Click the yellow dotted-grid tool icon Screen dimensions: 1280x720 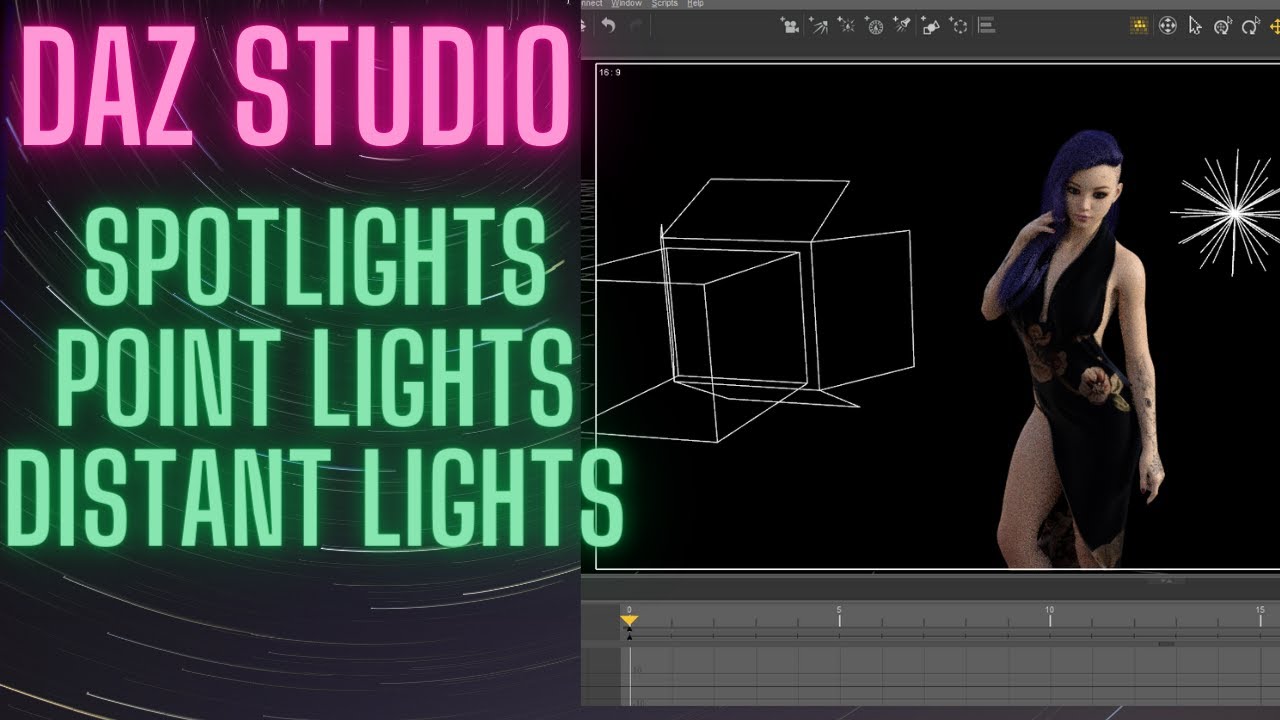[1139, 26]
